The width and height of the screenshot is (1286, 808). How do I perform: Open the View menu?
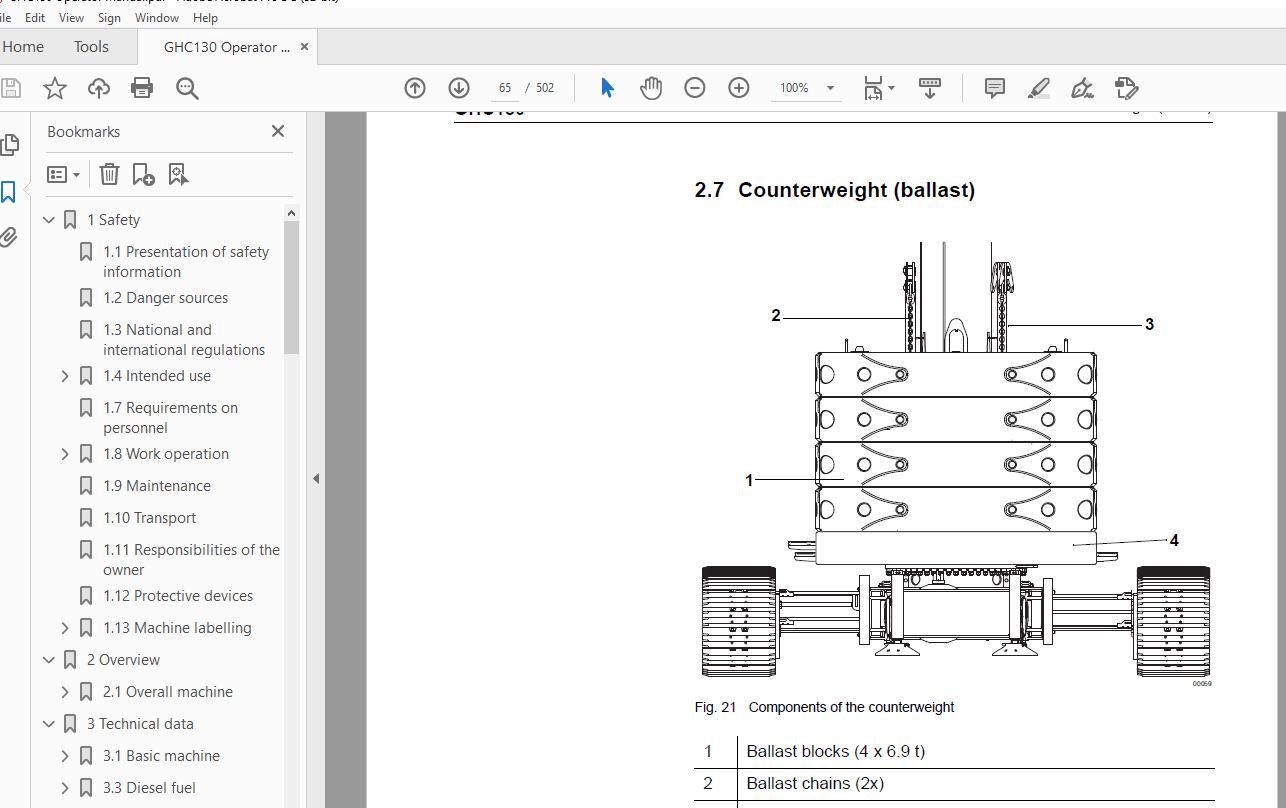[x=72, y=18]
